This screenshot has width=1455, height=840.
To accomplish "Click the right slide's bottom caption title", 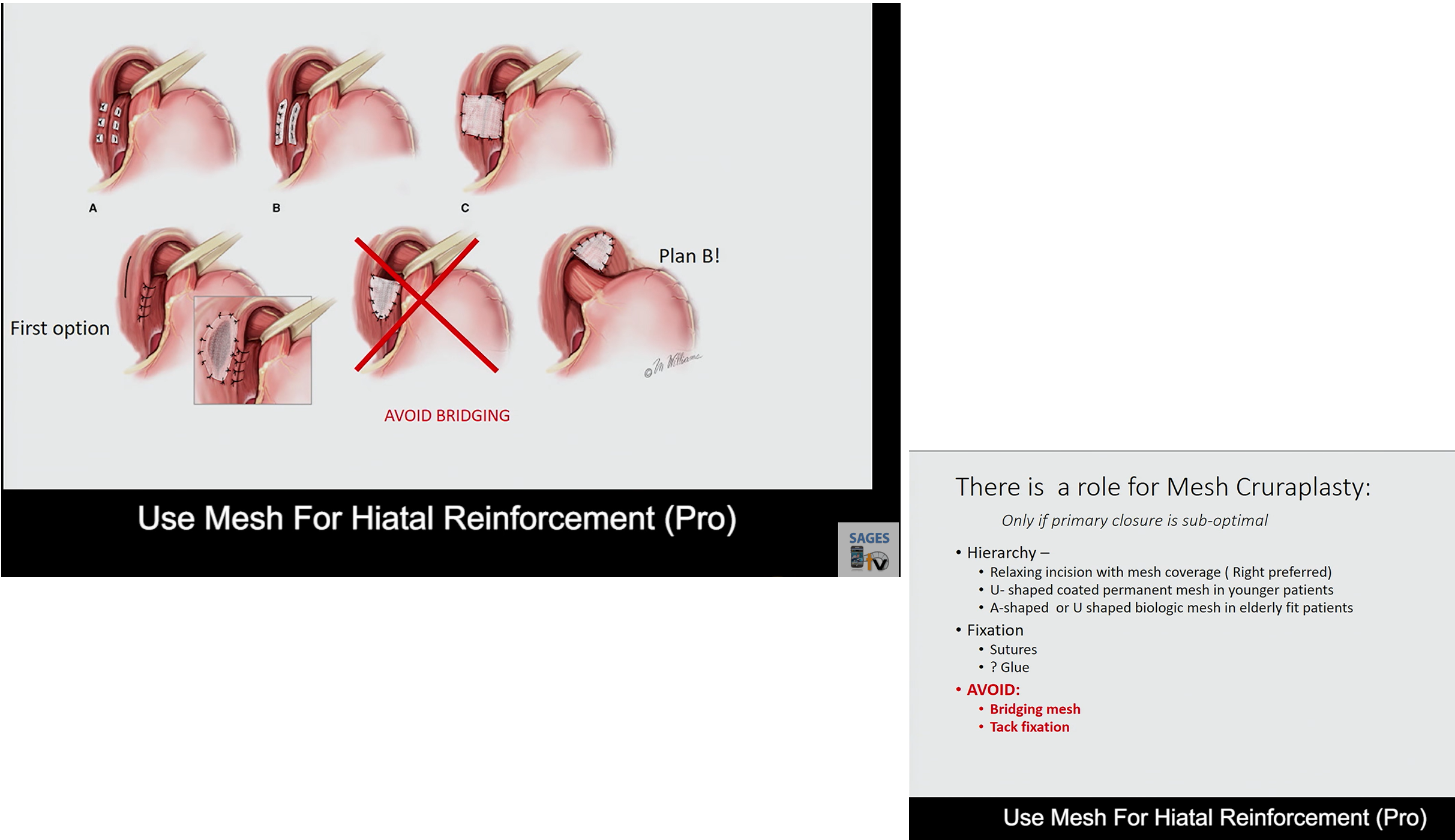I will point(1214,817).
